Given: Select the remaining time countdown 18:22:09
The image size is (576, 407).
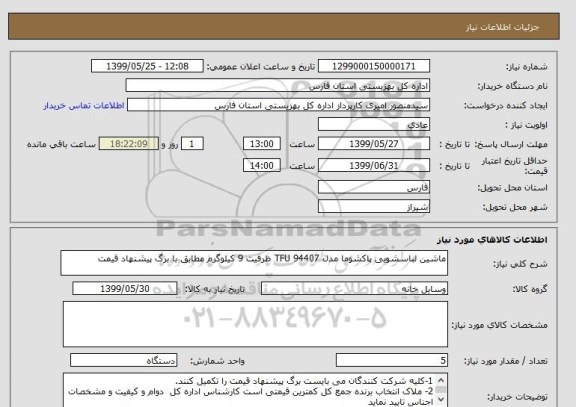Looking at the screenshot, I should [129, 144].
